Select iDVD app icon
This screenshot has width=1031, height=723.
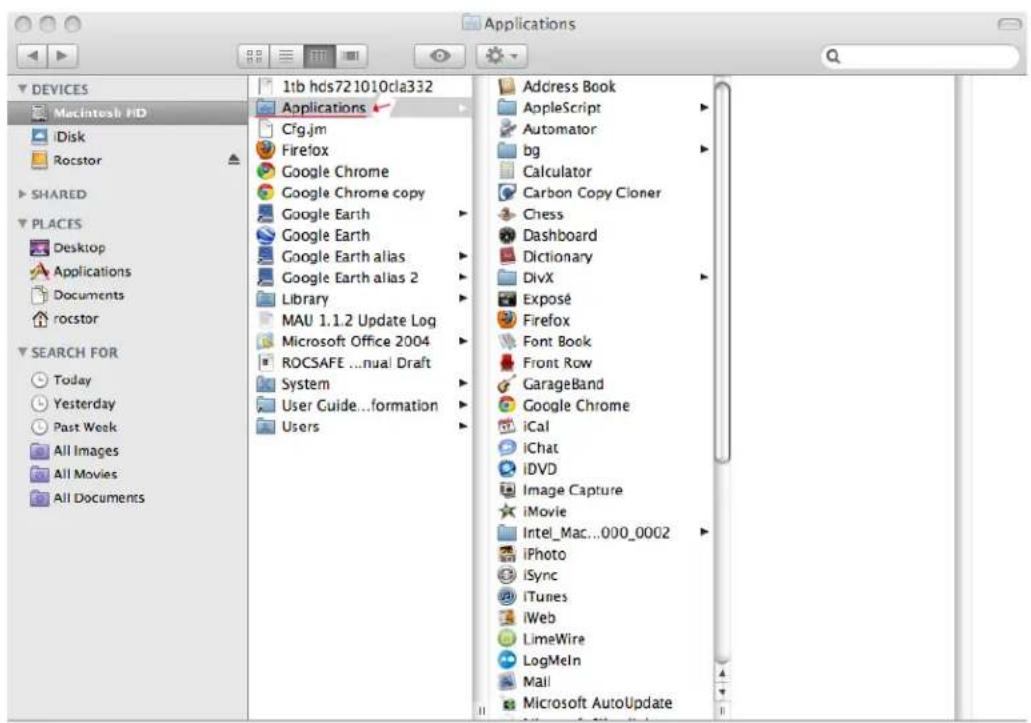tap(506, 469)
